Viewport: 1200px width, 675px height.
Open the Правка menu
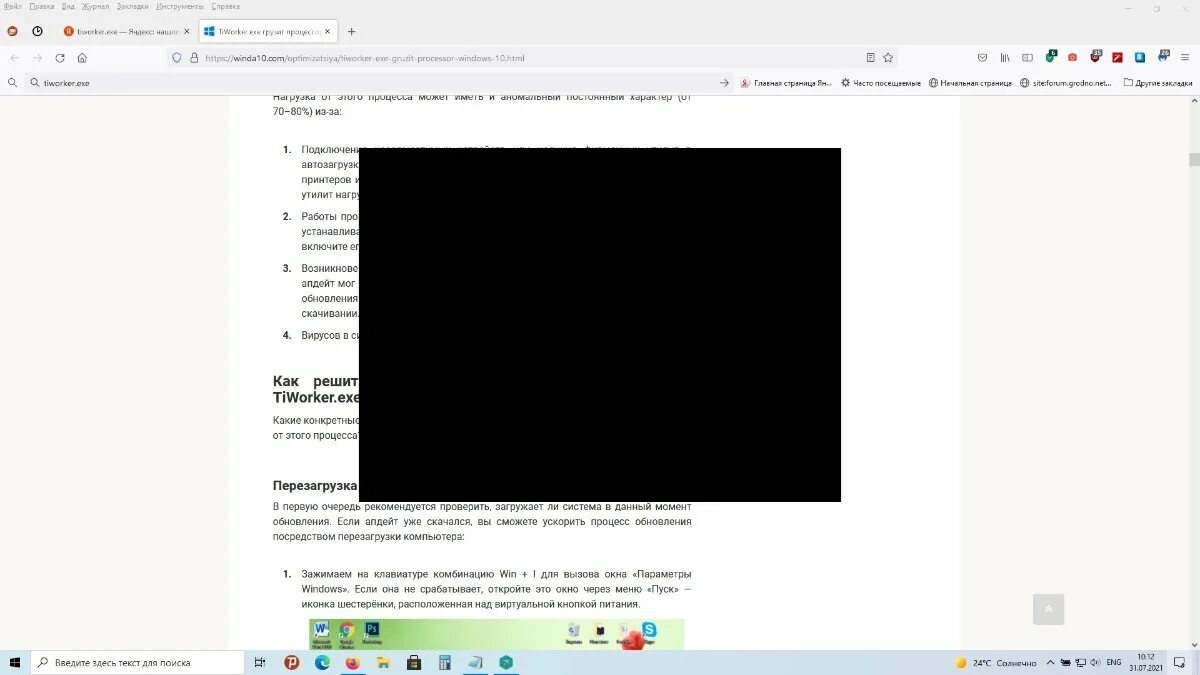pyautogui.click(x=42, y=6)
